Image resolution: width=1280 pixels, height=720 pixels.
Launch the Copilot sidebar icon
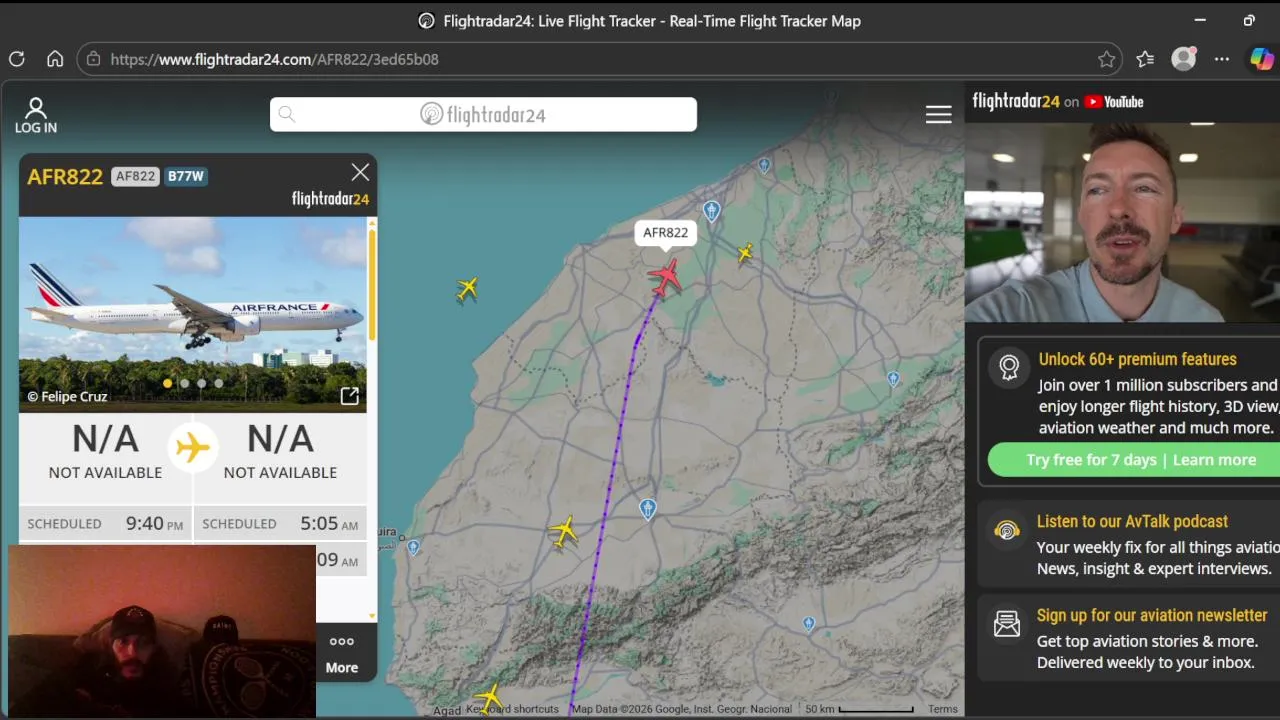pos(1262,59)
